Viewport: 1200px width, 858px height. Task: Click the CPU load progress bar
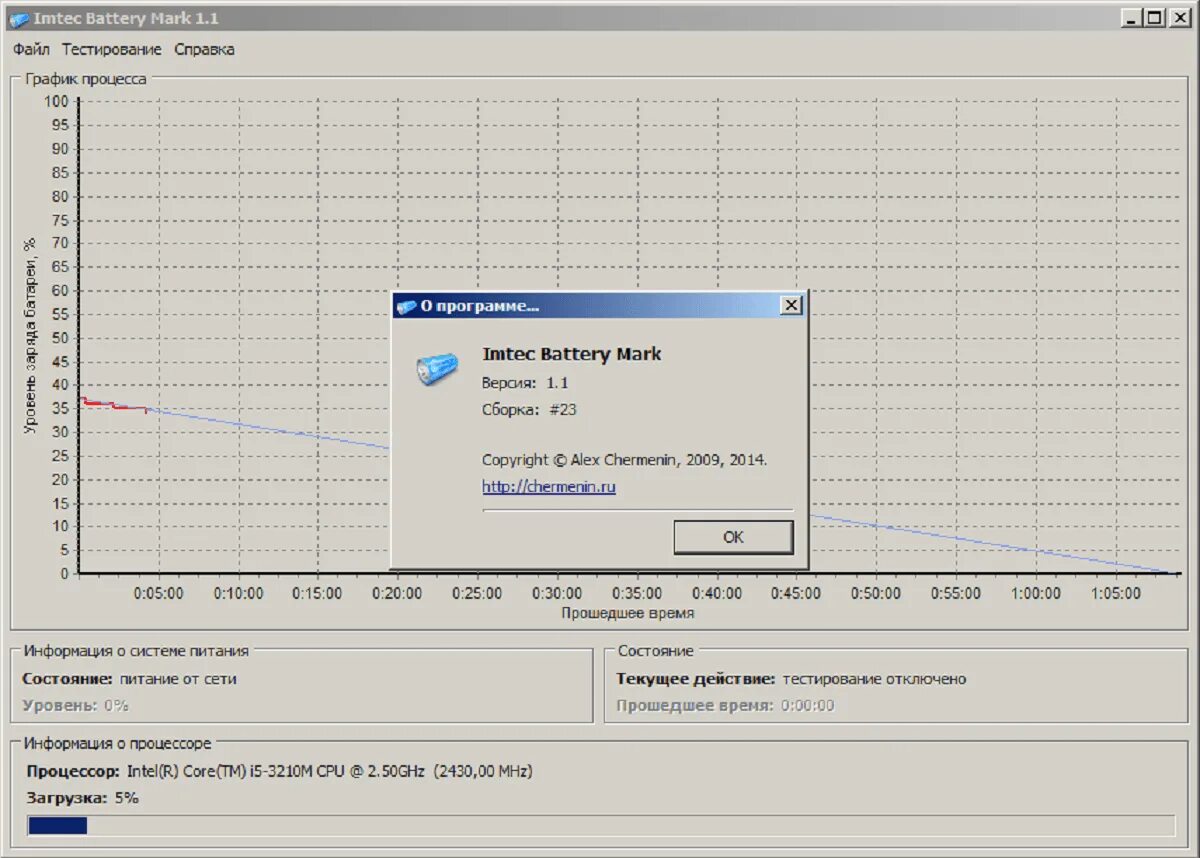pos(600,825)
